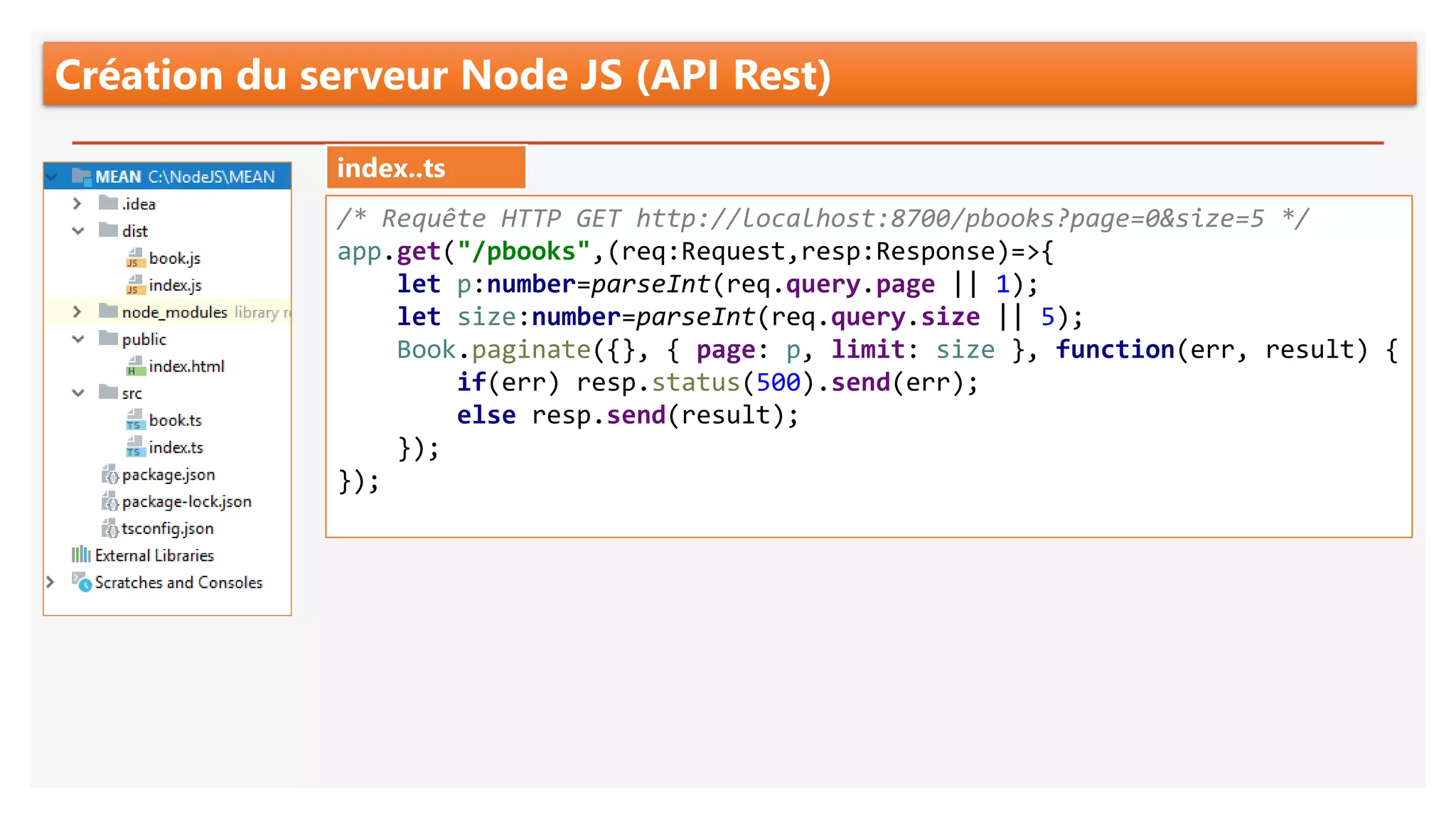This screenshot has width=1456, height=819.
Task: Click the 'else resp.send(result)' line
Action: pyautogui.click(x=628, y=415)
